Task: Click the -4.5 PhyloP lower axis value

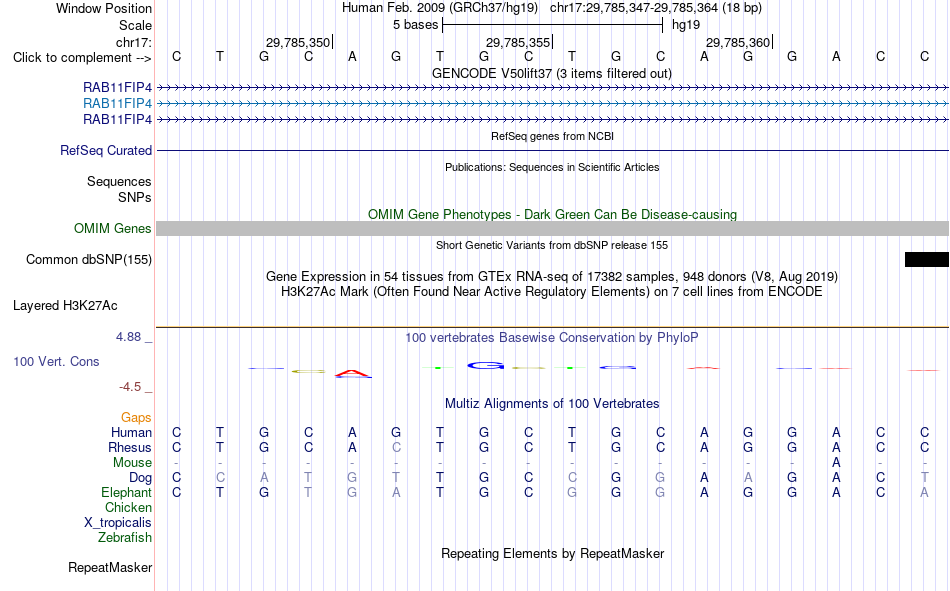Action: click(x=130, y=387)
